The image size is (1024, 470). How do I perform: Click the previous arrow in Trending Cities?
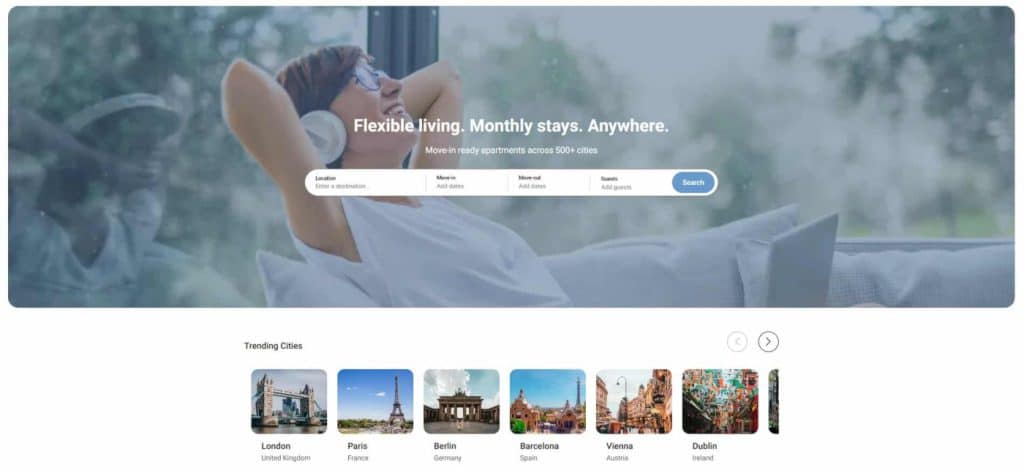[x=737, y=341]
